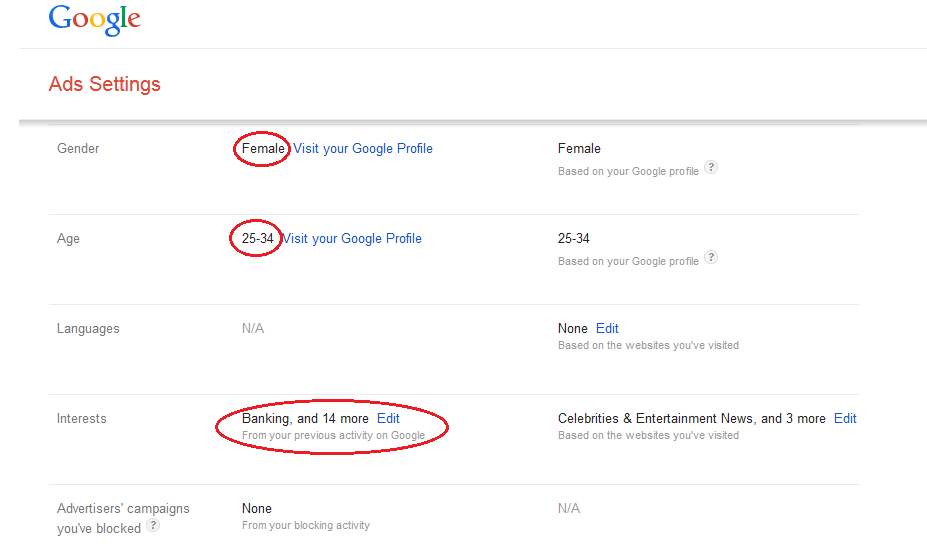Image resolution: width=927 pixels, height=559 pixels.
Task: Edit the Languages setting
Action: click(607, 328)
